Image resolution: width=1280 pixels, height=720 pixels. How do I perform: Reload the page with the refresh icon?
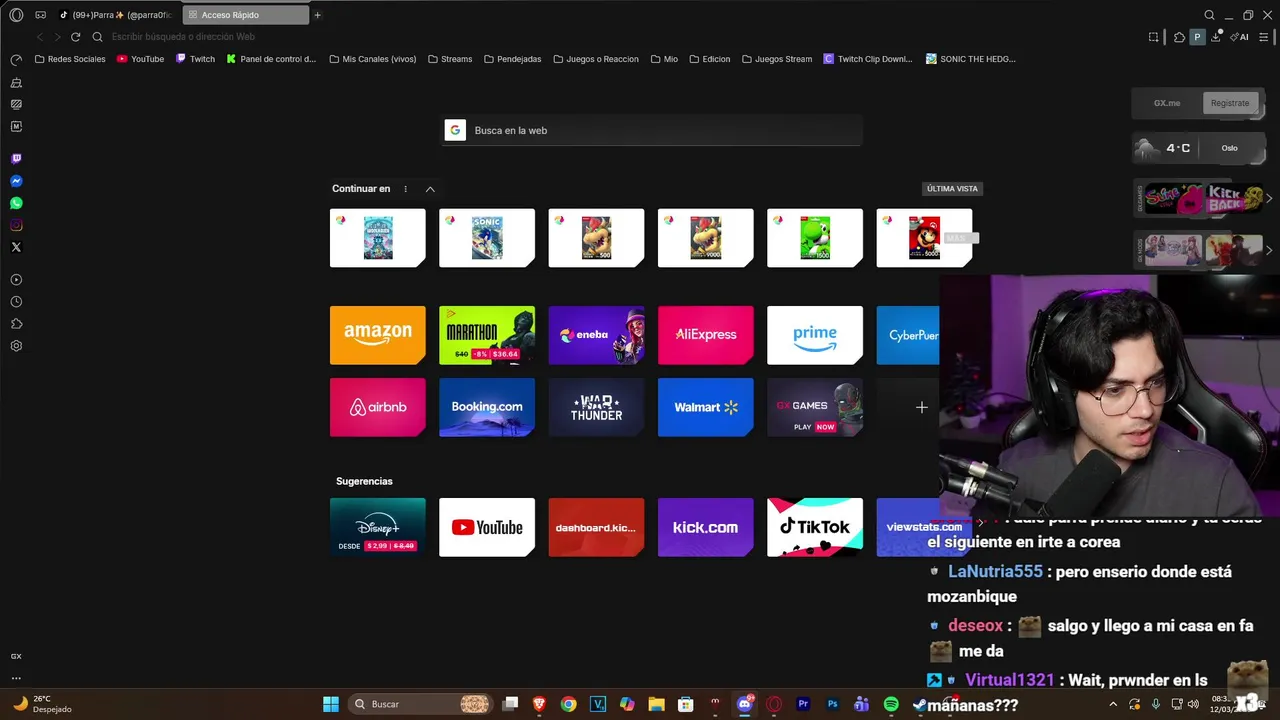click(75, 37)
